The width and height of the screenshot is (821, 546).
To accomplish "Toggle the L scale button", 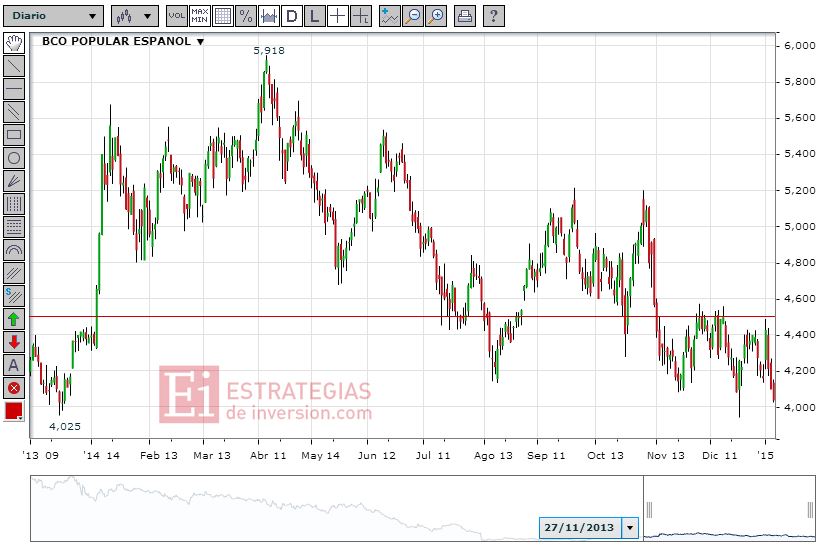I will click(x=315, y=16).
